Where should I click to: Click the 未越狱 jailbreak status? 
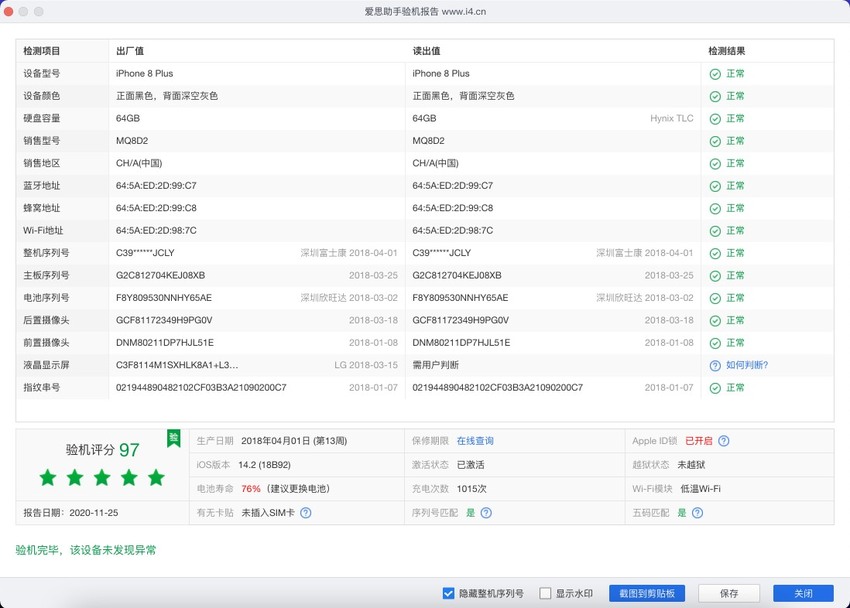691,465
